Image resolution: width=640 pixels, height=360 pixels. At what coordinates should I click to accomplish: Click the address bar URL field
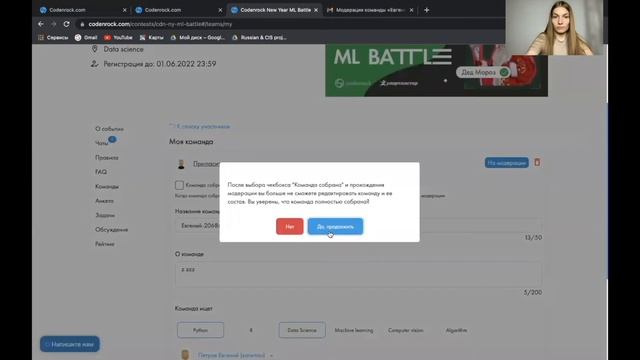tap(286, 24)
